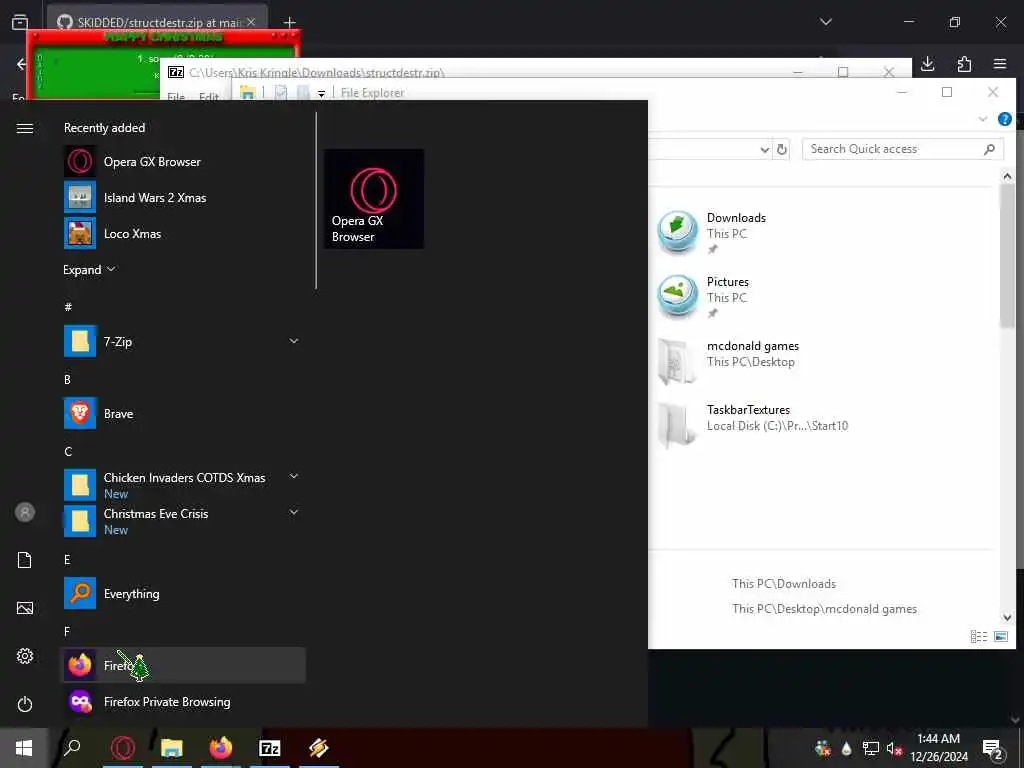Open the Everything search app
This screenshot has height=768, width=1024.
tap(183, 593)
